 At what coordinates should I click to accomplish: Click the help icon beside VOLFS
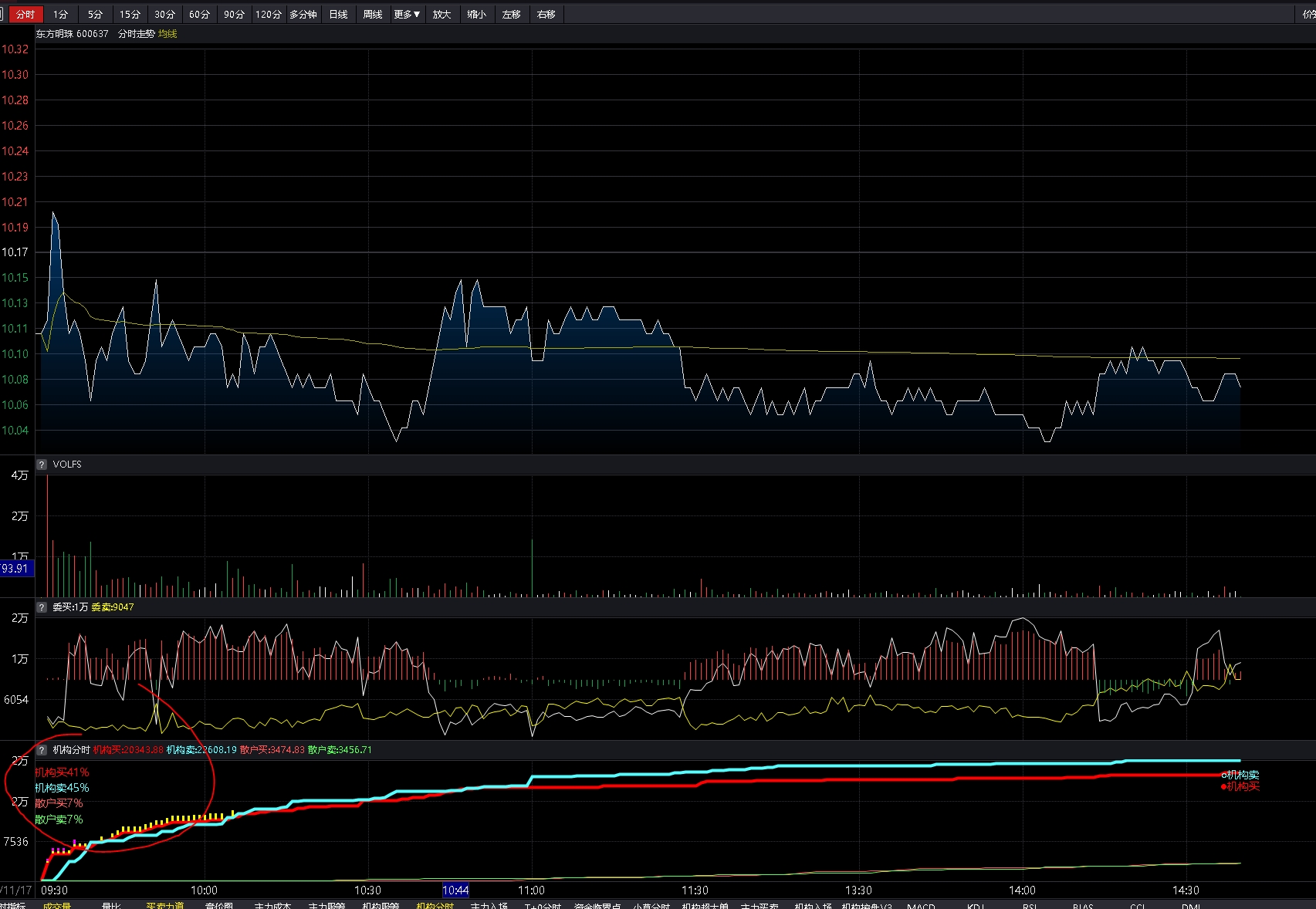[x=42, y=465]
